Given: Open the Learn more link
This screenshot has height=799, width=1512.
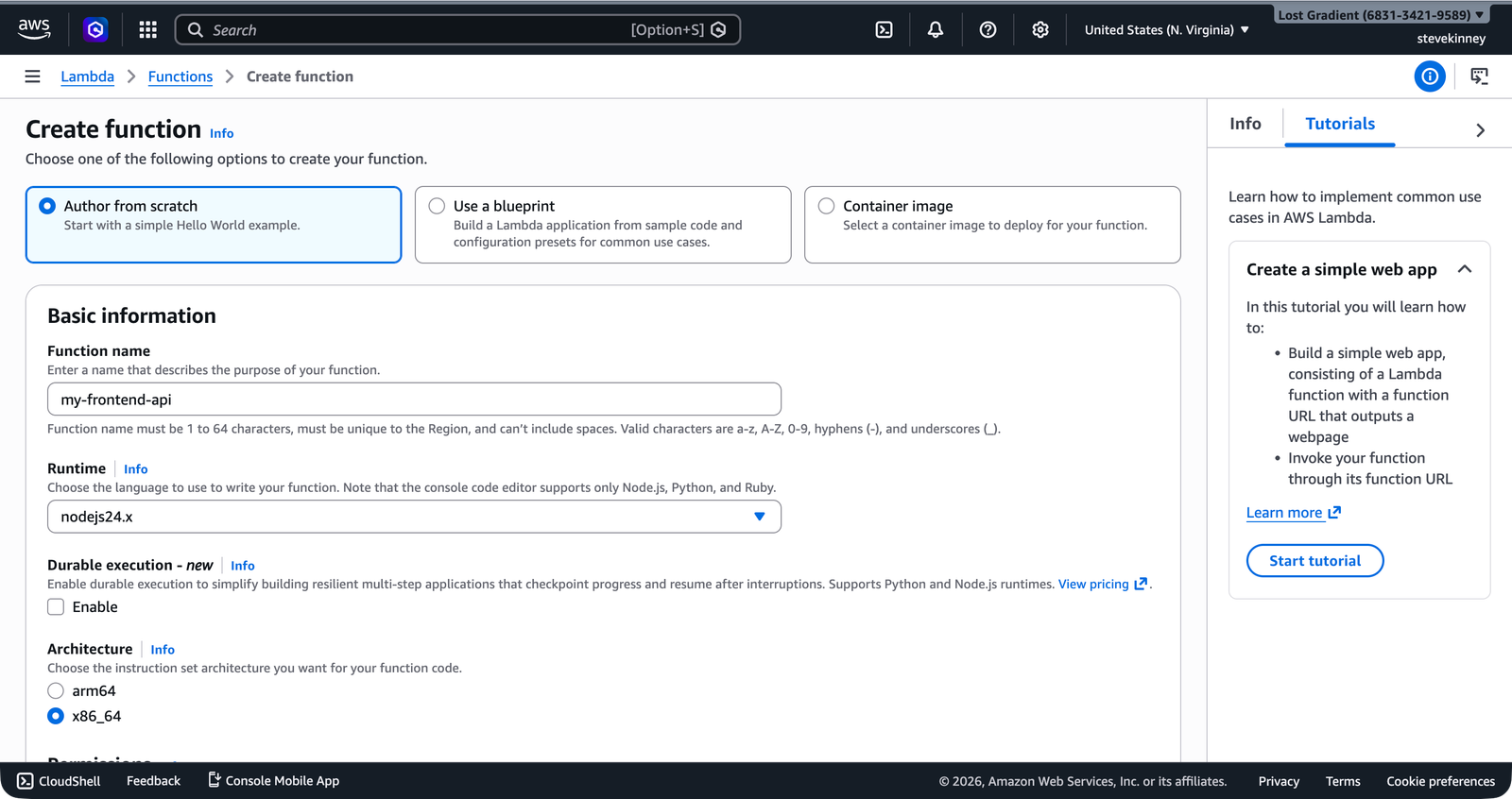Looking at the screenshot, I should [x=1284, y=513].
